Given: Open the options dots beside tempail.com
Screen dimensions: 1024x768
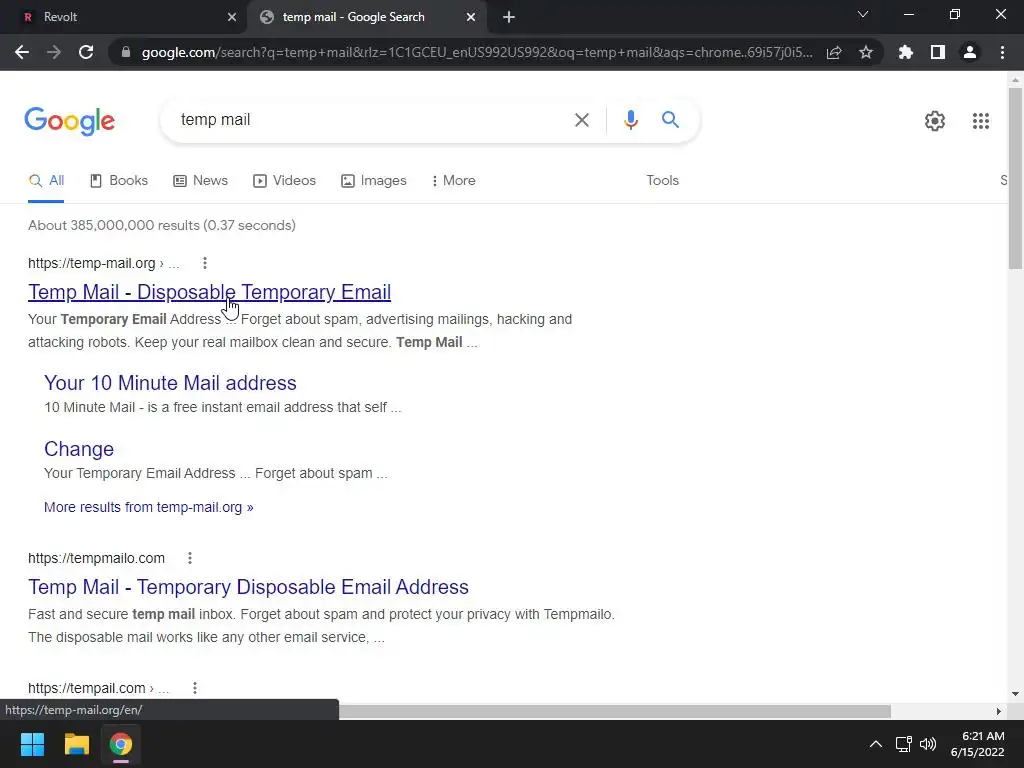Looking at the screenshot, I should tap(194, 688).
